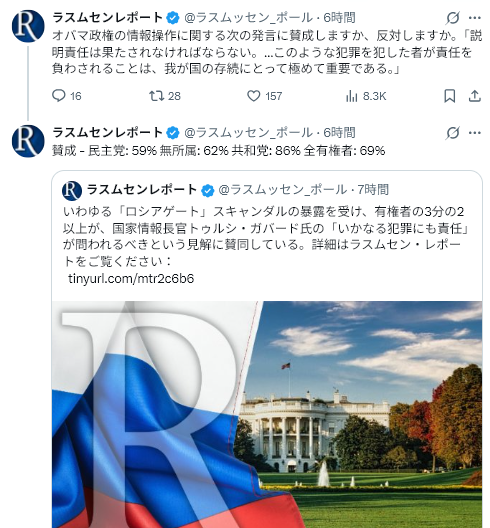View analytics showing 8.3K views
Viewport: 490px width, 528px height.
tap(351, 96)
